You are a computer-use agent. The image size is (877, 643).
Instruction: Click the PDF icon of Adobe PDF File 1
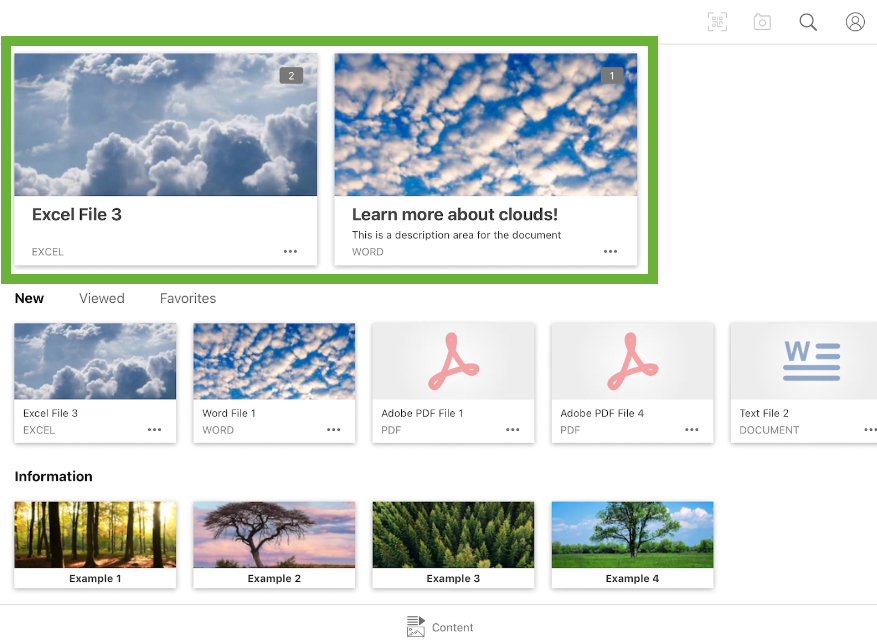point(453,361)
